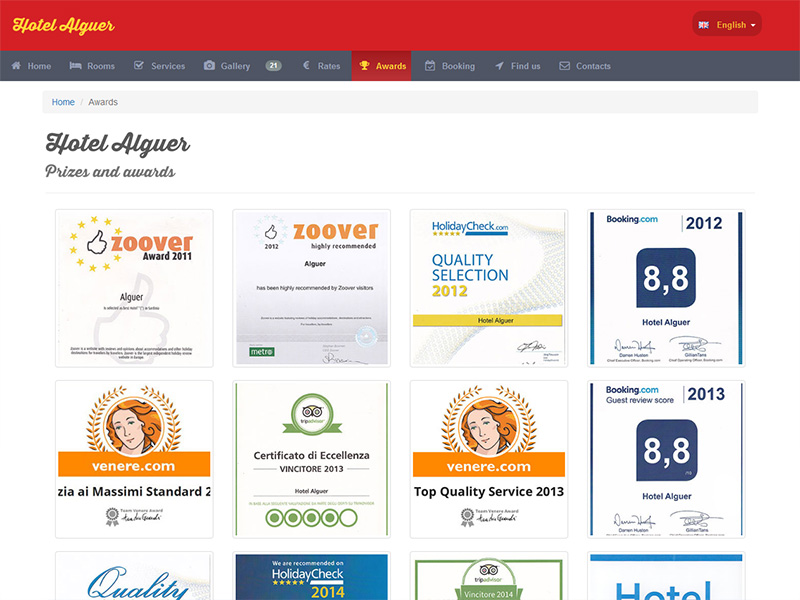The width and height of the screenshot is (800, 600).
Task: Click the calendar icon for Booking
Action: tap(430, 65)
